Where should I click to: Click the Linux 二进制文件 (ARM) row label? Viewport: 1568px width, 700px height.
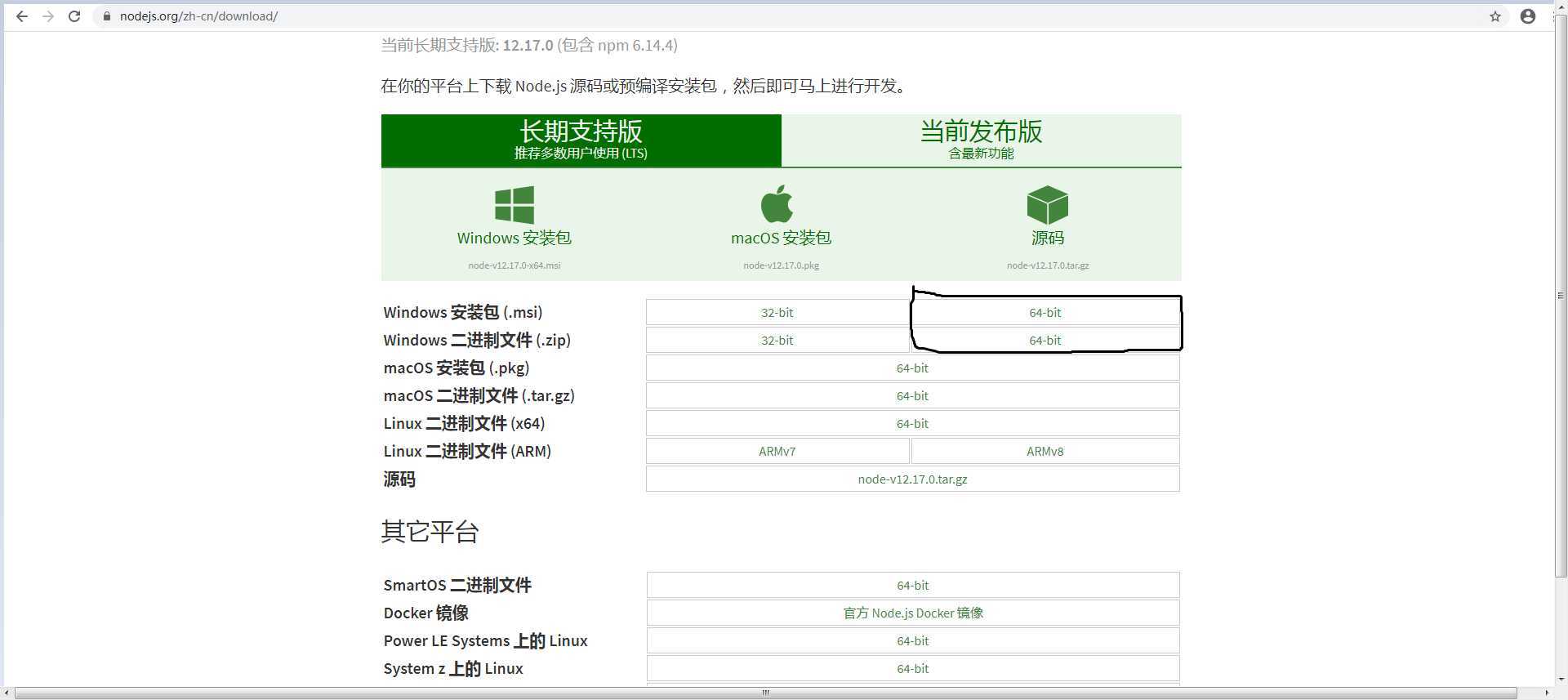tap(467, 452)
